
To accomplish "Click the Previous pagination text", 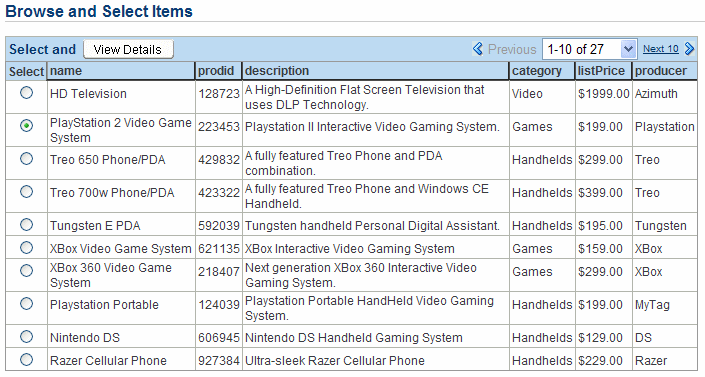I will tap(512, 49).
